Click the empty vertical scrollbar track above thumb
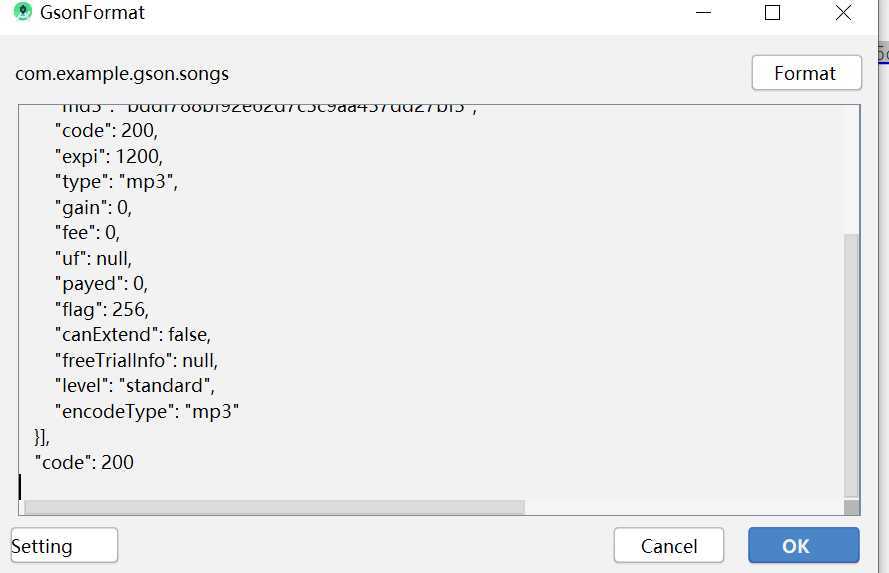Screen dimensions: 889x573 point(851,169)
